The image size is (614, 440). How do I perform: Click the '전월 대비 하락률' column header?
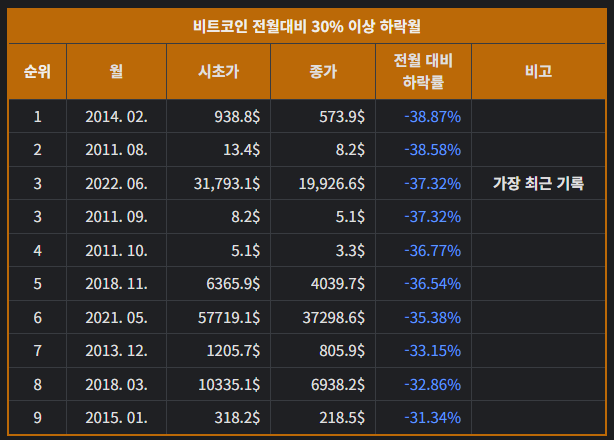coord(423,71)
